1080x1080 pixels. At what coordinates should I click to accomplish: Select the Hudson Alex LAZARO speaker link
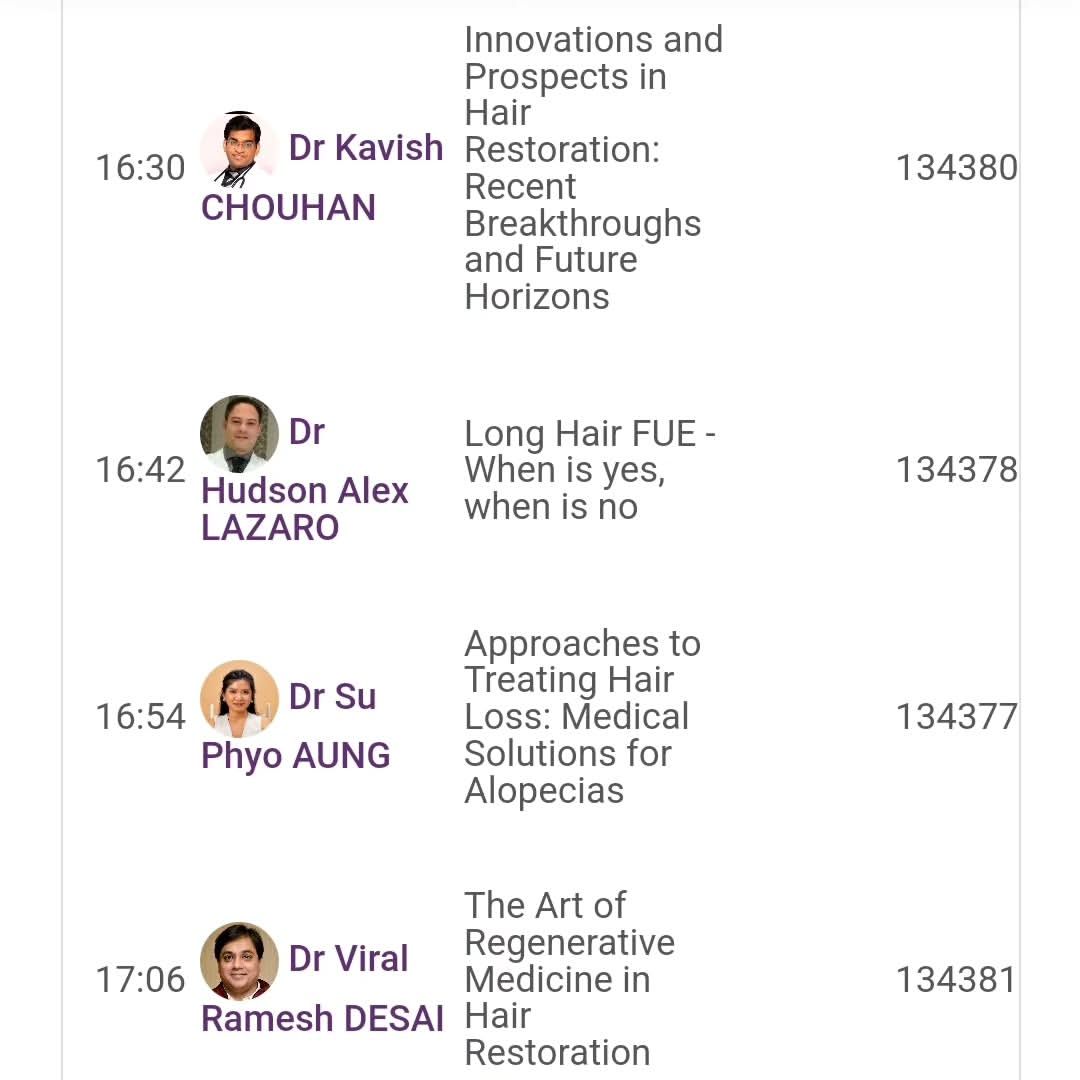point(305,509)
